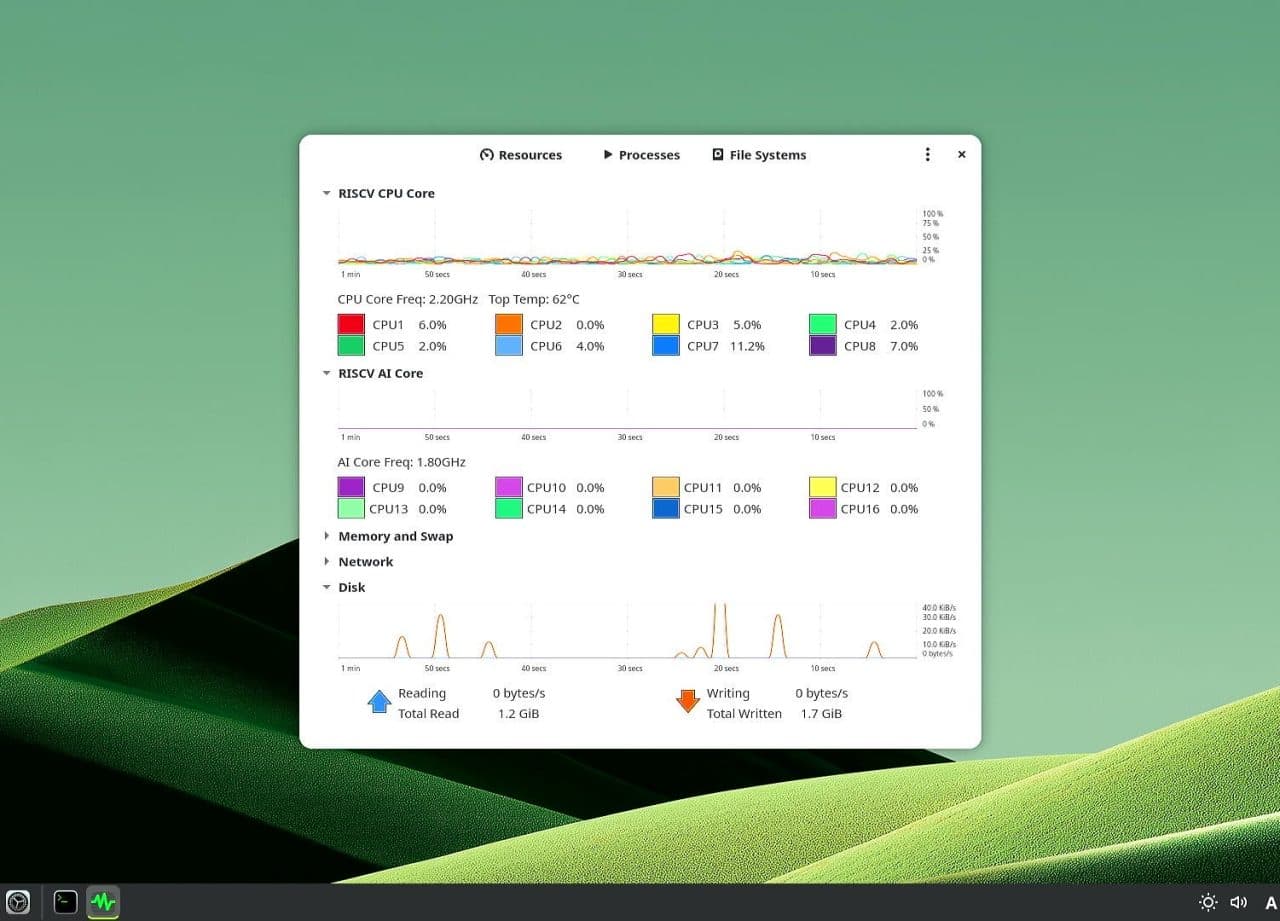This screenshot has width=1280, height=921.
Task: Change the CPU1 red color swatch
Action: click(351, 325)
